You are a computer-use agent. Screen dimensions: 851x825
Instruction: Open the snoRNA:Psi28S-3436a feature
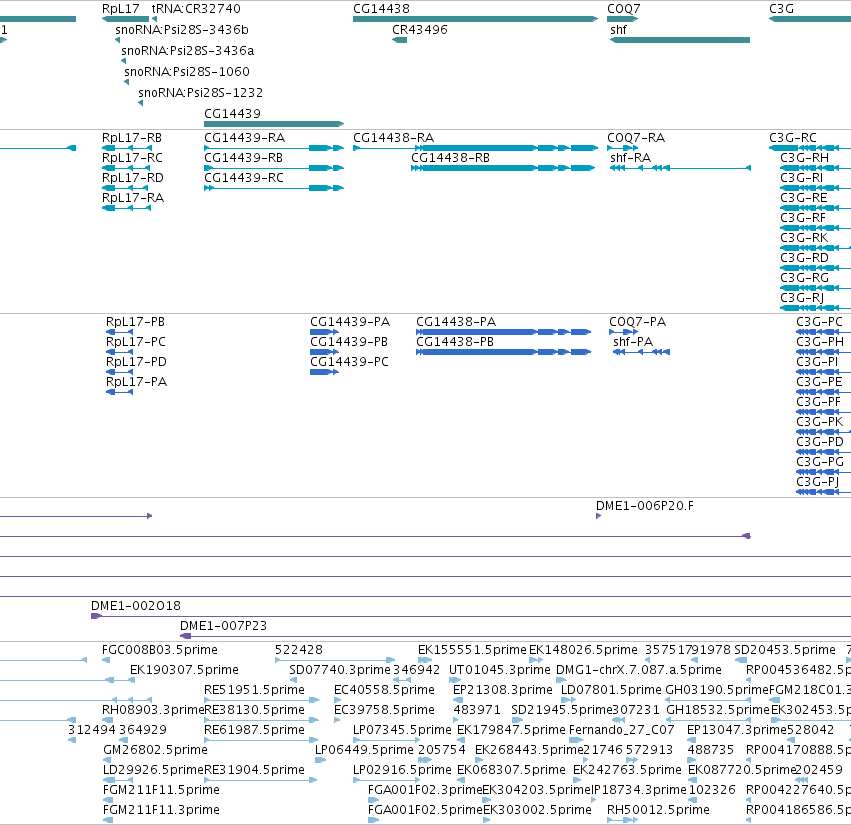tap(188, 51)
